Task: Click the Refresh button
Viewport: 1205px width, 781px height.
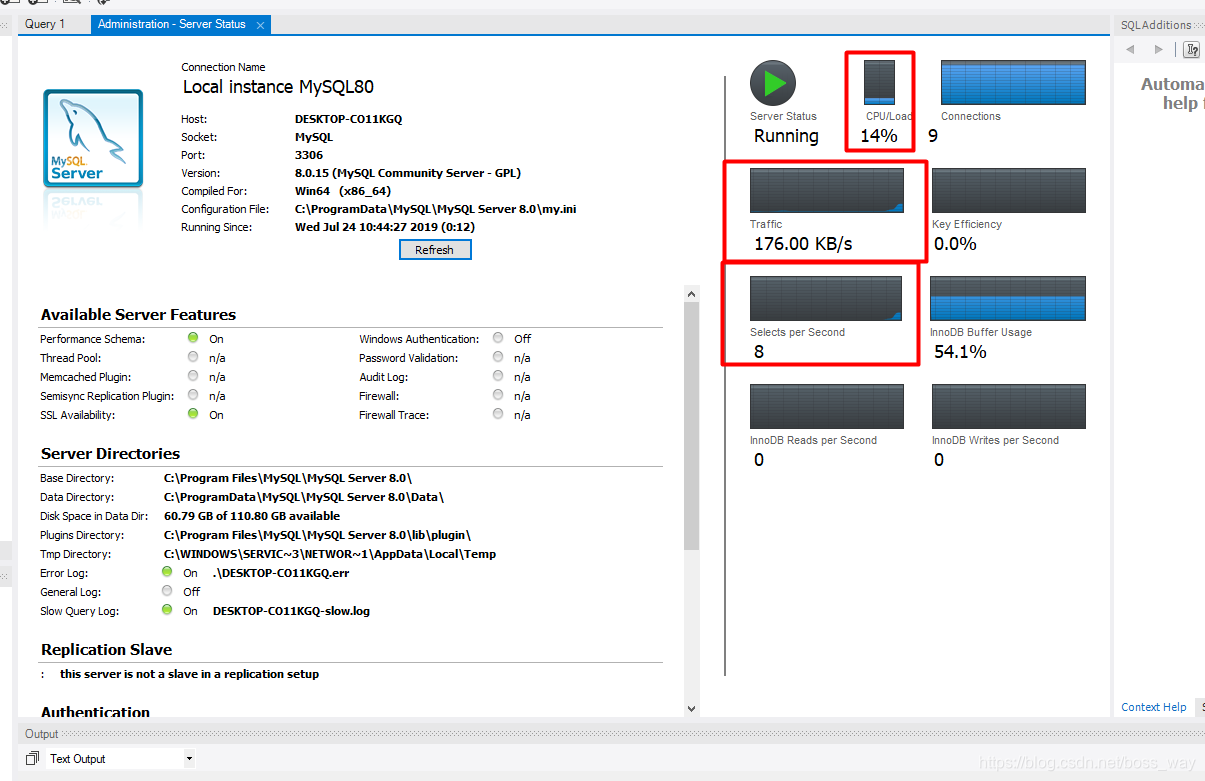Action: 434,250
